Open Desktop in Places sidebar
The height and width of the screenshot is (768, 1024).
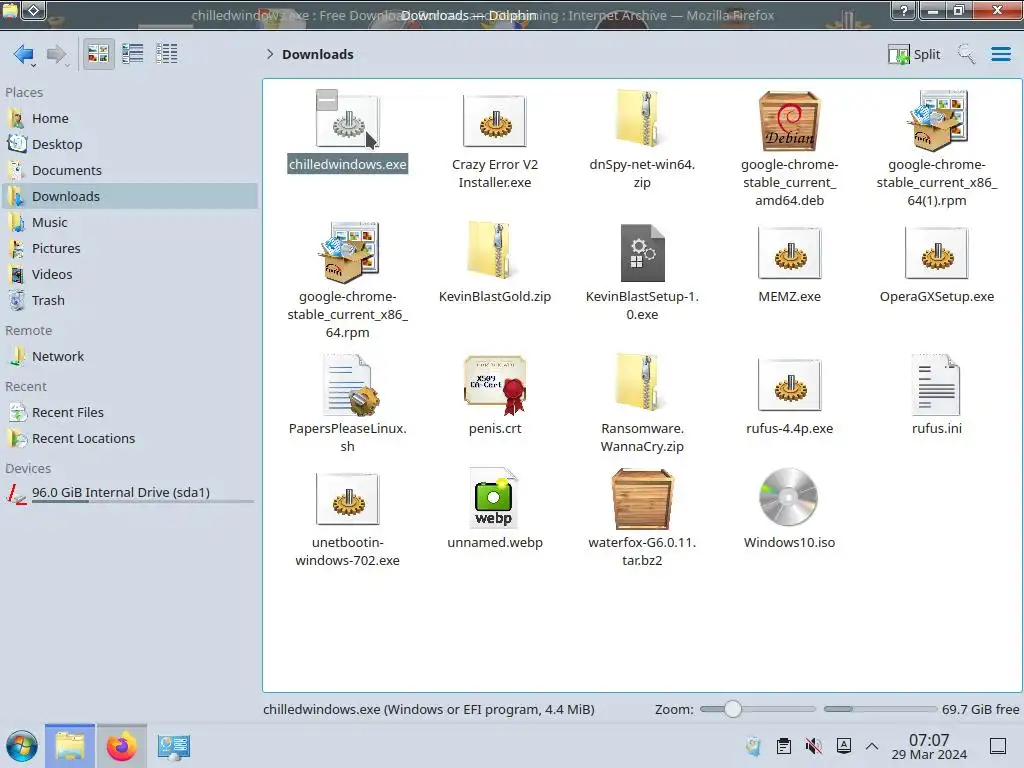tap(129, 144)
